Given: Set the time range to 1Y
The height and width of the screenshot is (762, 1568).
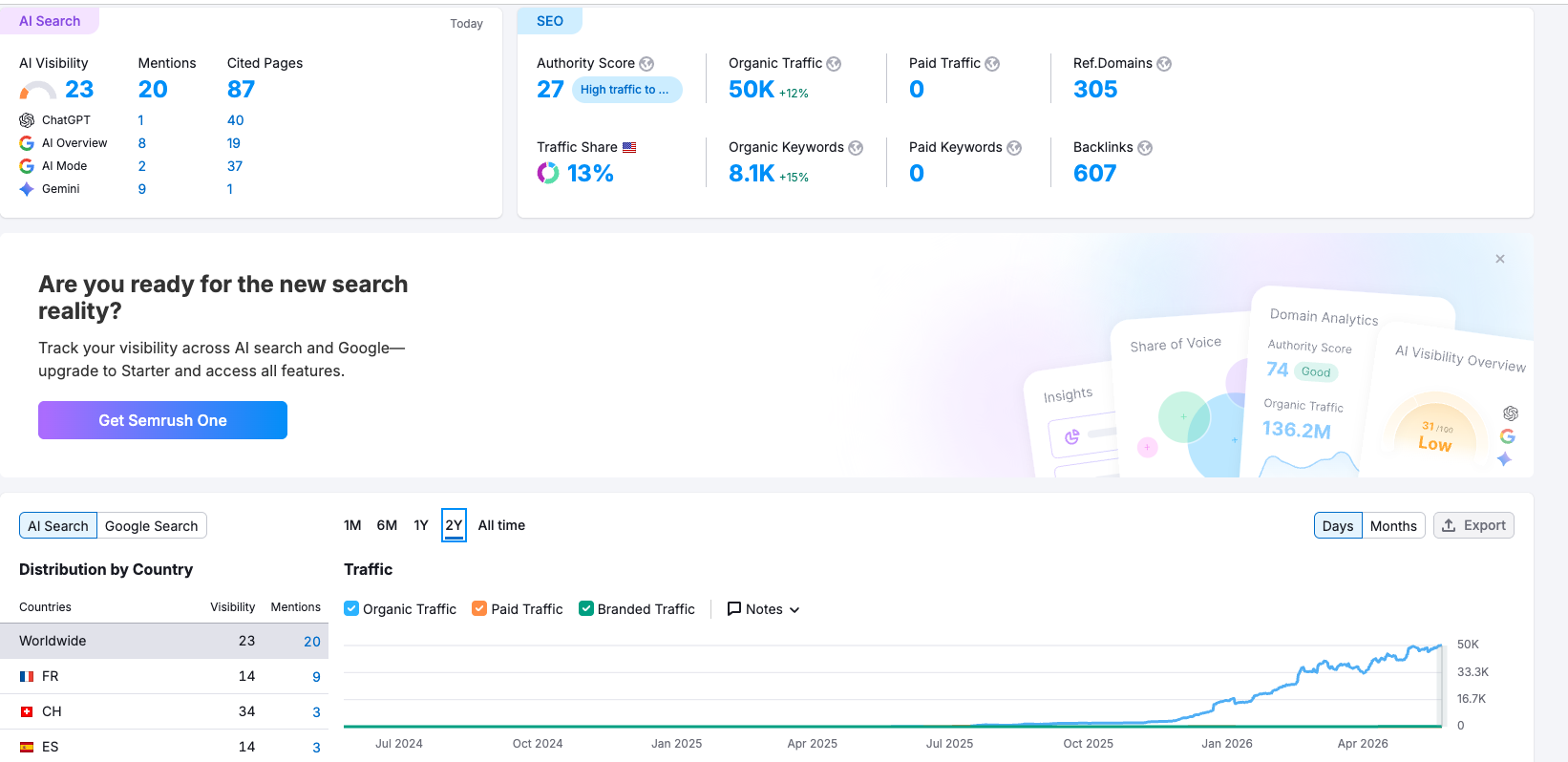Looking at the screenshot, I should point(421,525).
